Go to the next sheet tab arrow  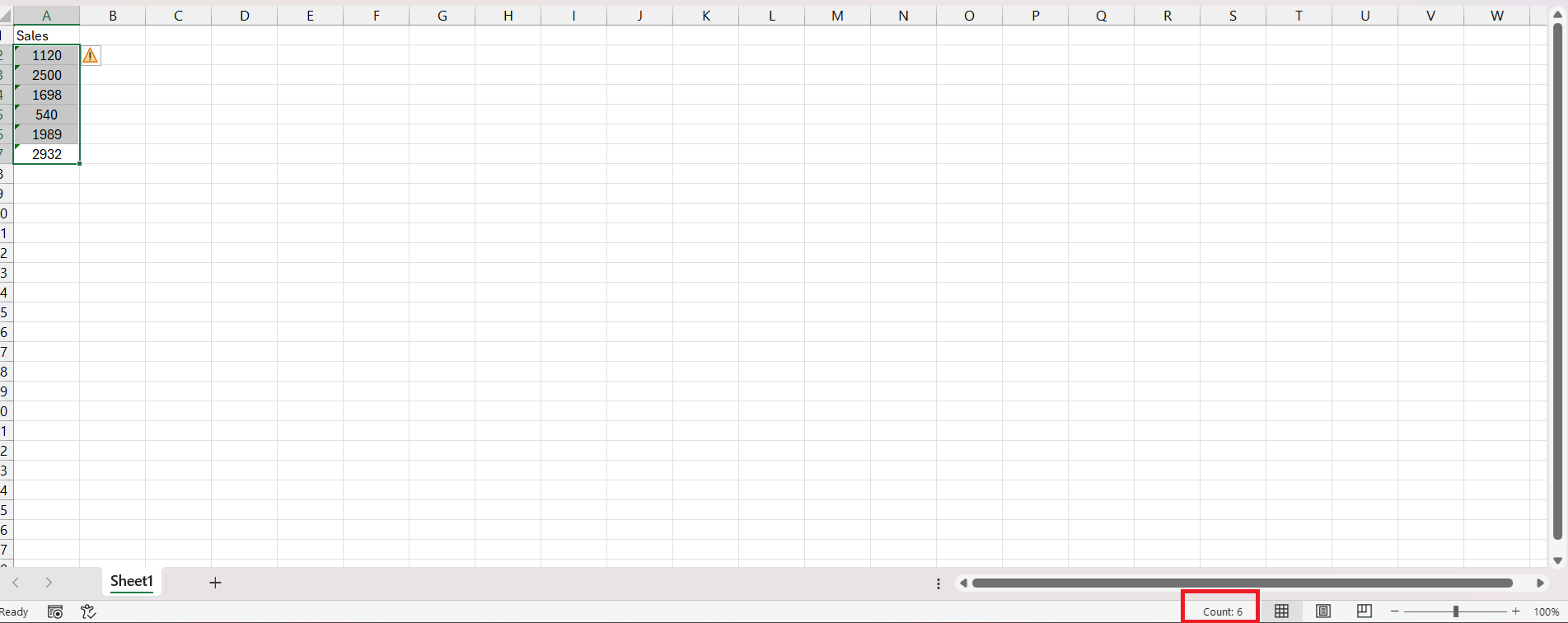(49, 583)
